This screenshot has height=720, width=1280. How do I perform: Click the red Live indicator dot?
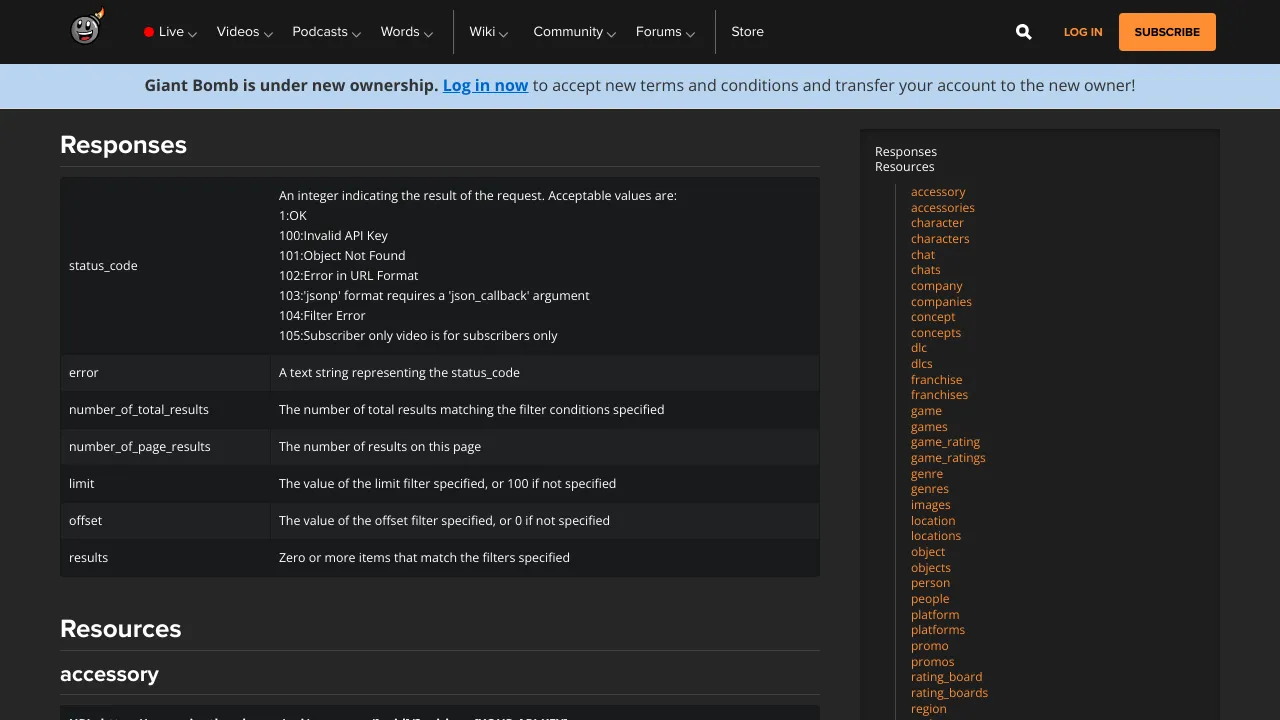coord(149,32)
